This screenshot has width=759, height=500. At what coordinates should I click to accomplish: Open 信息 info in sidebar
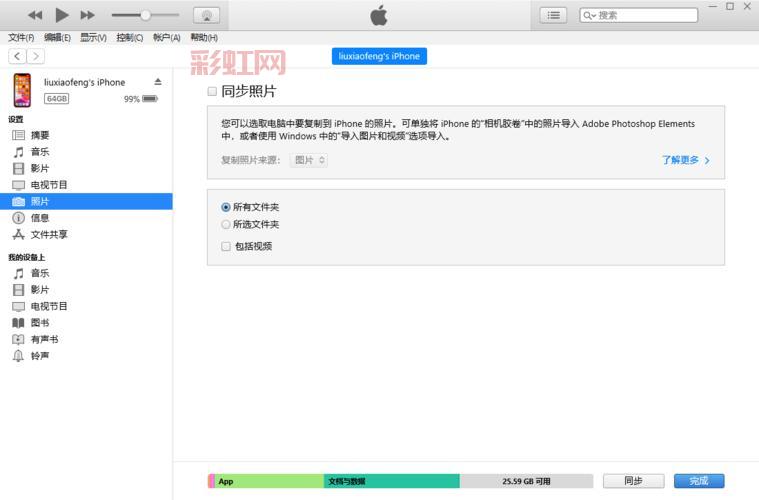coord(86,218)
